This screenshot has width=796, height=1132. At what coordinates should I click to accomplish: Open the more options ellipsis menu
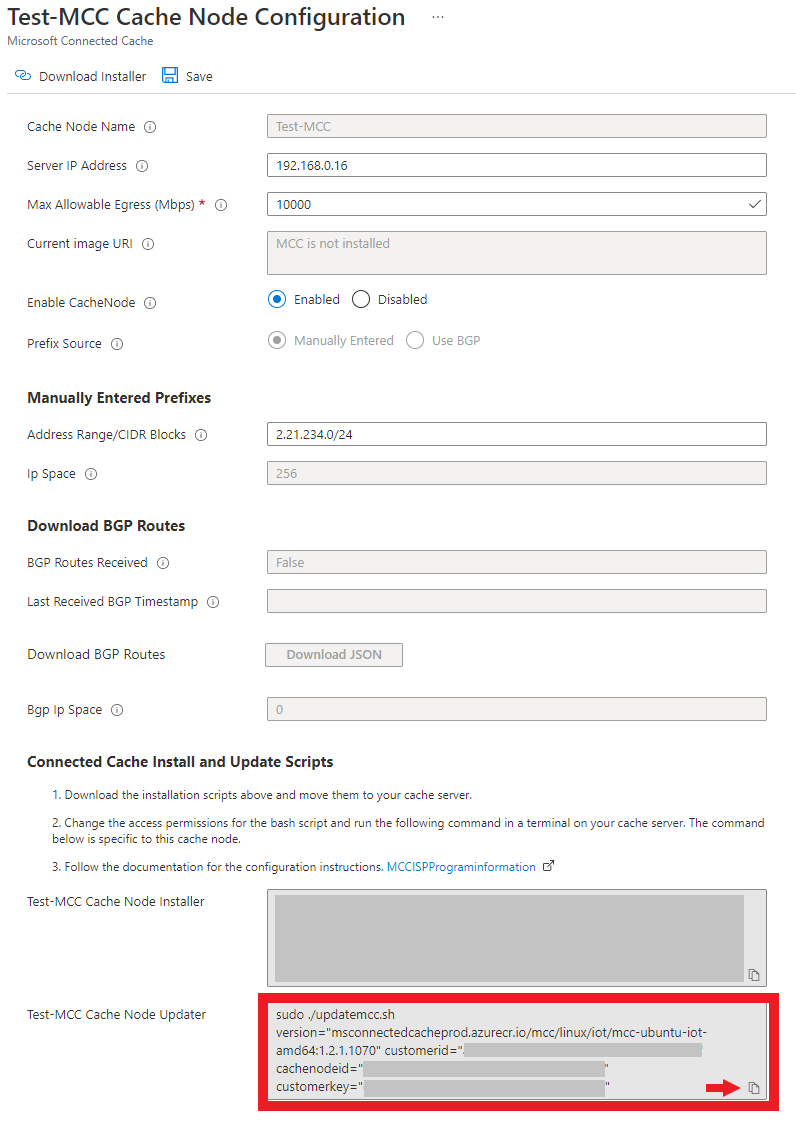coord(438,18)
